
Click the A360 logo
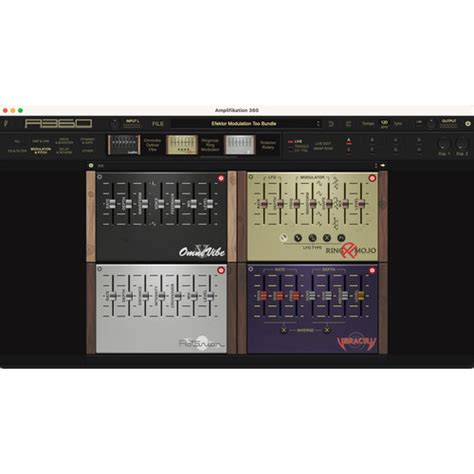tap(58, 124)
